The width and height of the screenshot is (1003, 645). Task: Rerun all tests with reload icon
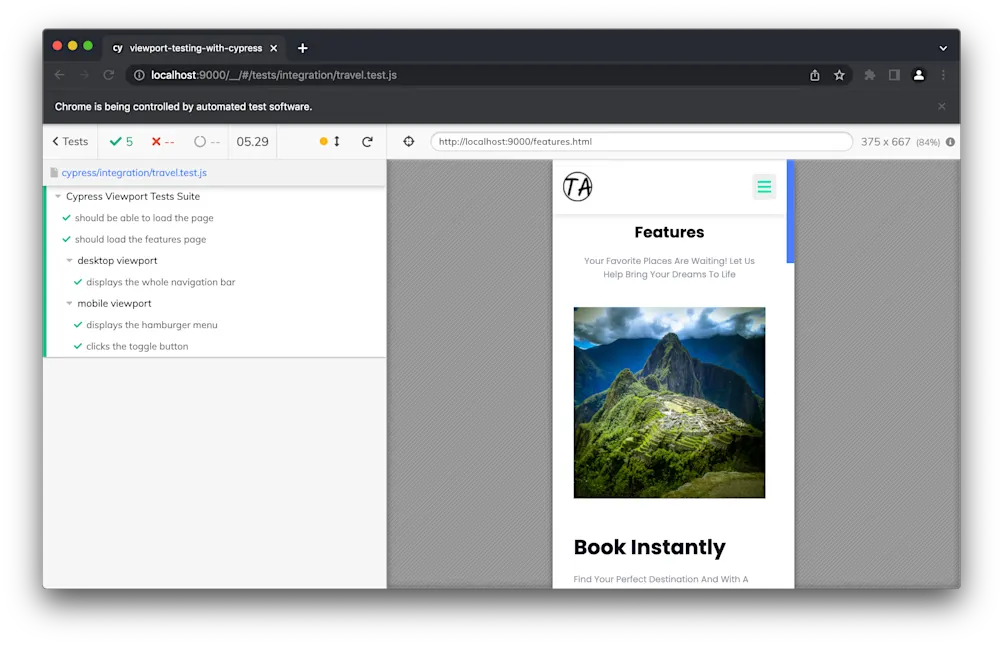click(367, 141)
